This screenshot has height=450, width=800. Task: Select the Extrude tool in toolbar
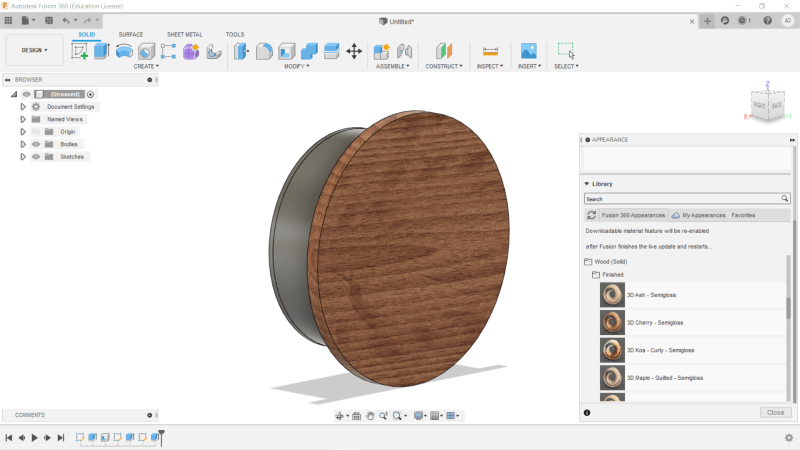click(x=101, y=51)
